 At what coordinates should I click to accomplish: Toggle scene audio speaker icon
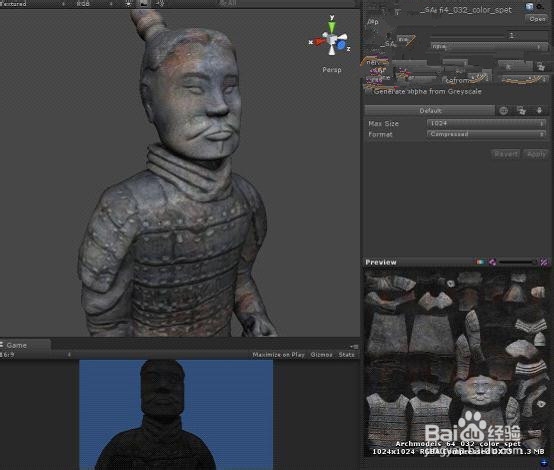[x=160, y=4]
